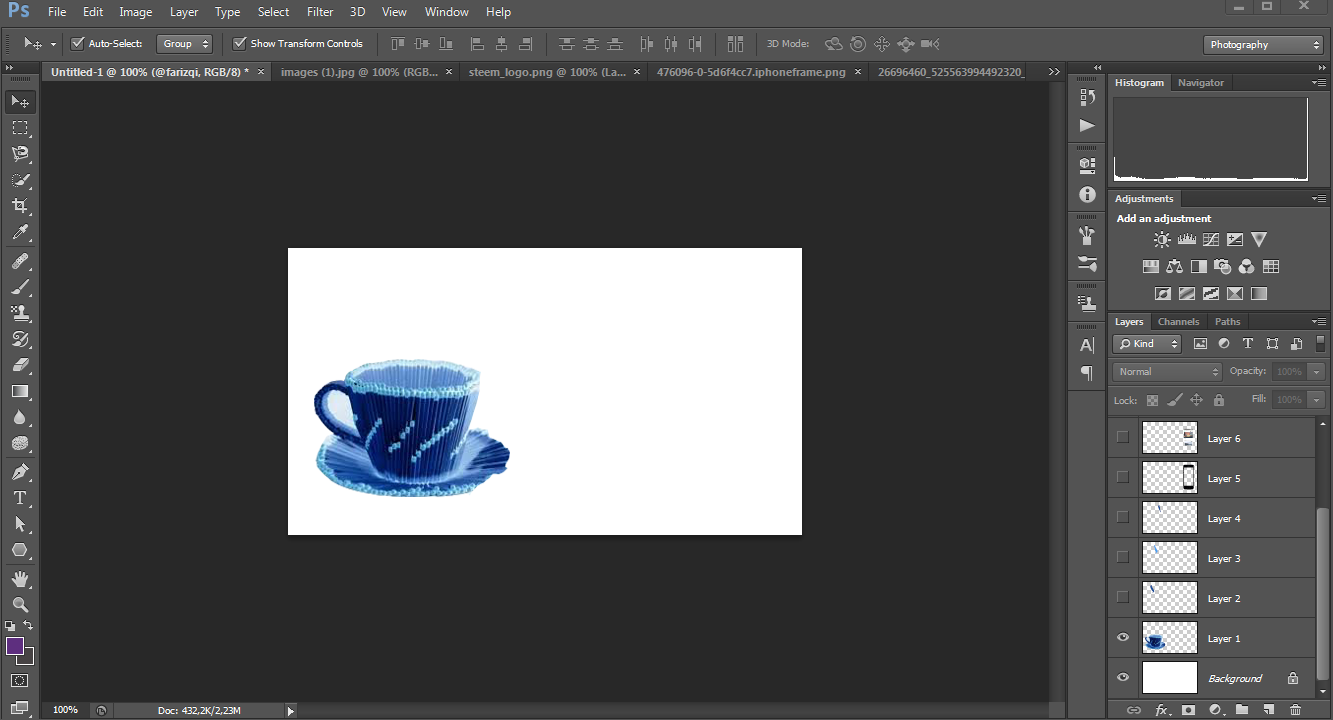Image resolution: width=1333 pixels, height=720 pixels.
Task: Show Layer 5 visibility
Action: [x=1122, y=477]
